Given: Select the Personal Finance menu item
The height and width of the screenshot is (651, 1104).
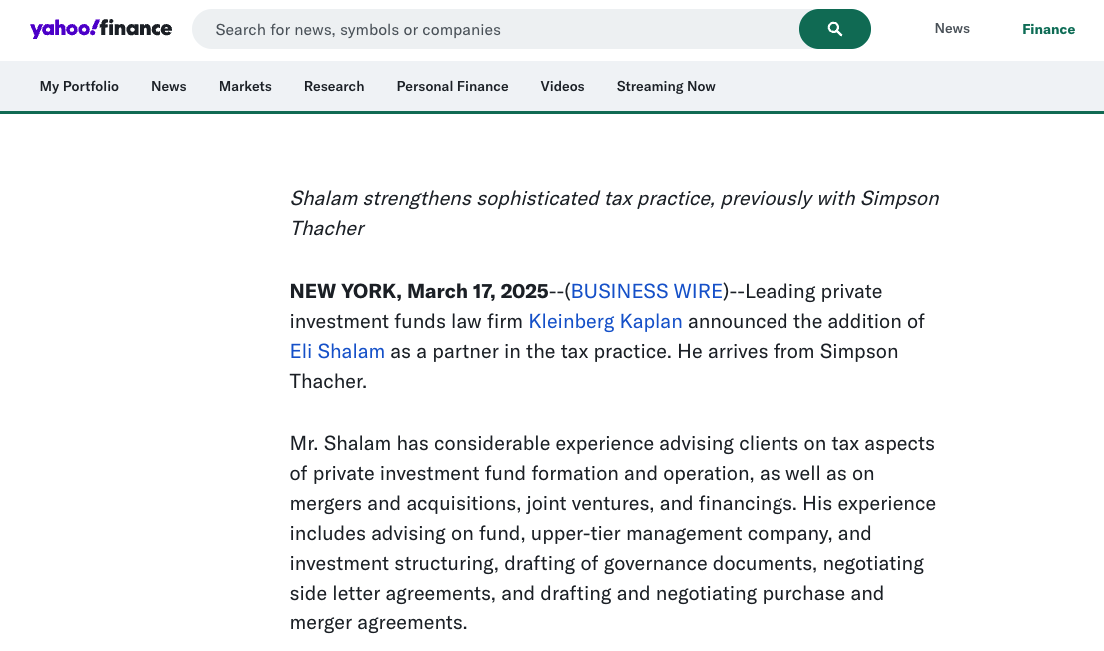Looking at the screenshot, I should (x=452, y=87).
